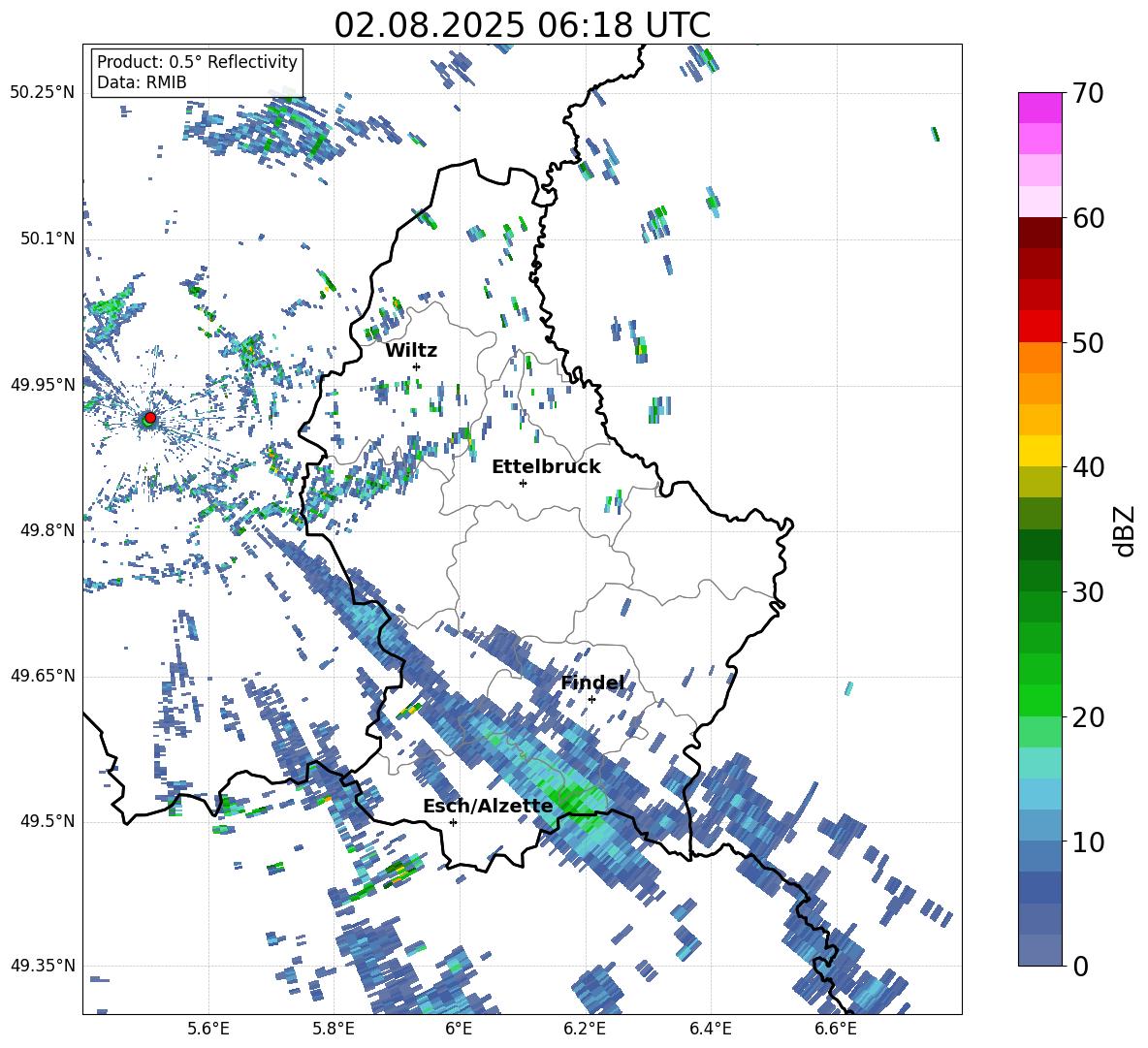Click the Esch/Alzette station cross marker
This screenshot has width=1148, height=1048.
point(453,822)
